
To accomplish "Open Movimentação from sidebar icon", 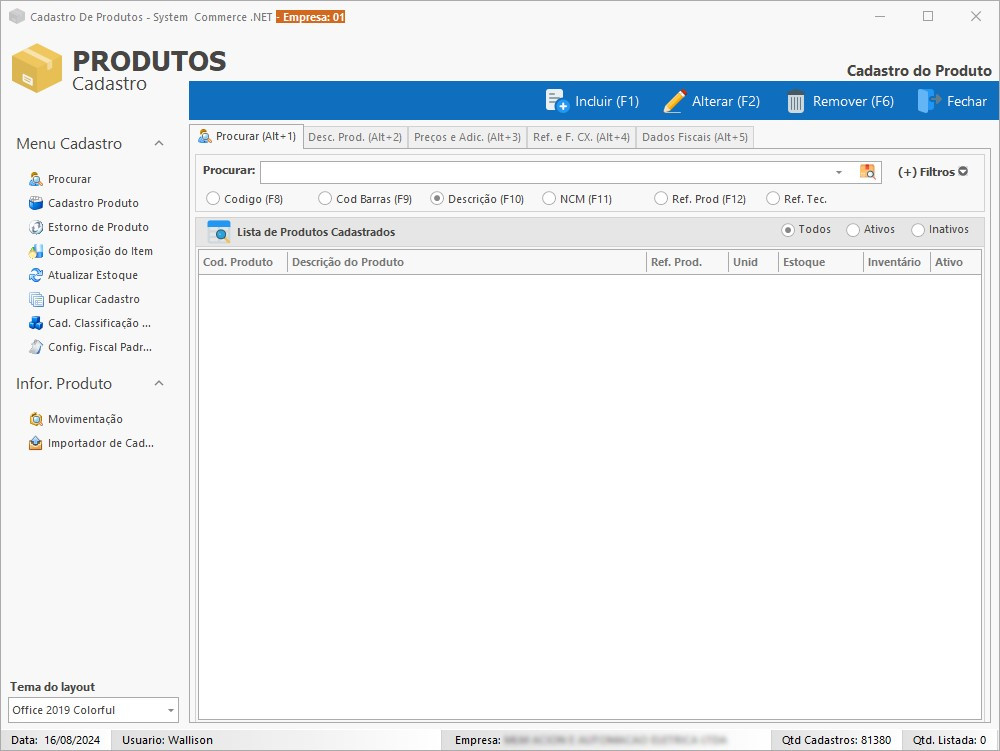I will (36, 419).
